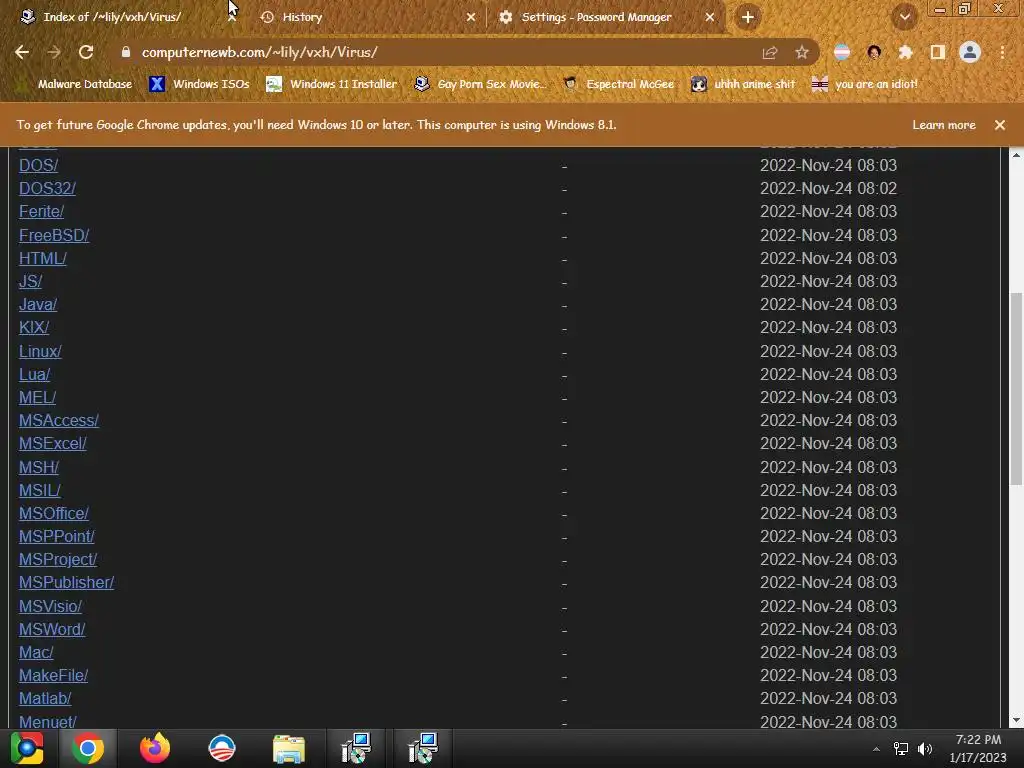Open Malware Database bookmark
The height and width of the screenshot is (768, 1024).
click(76, 84)
